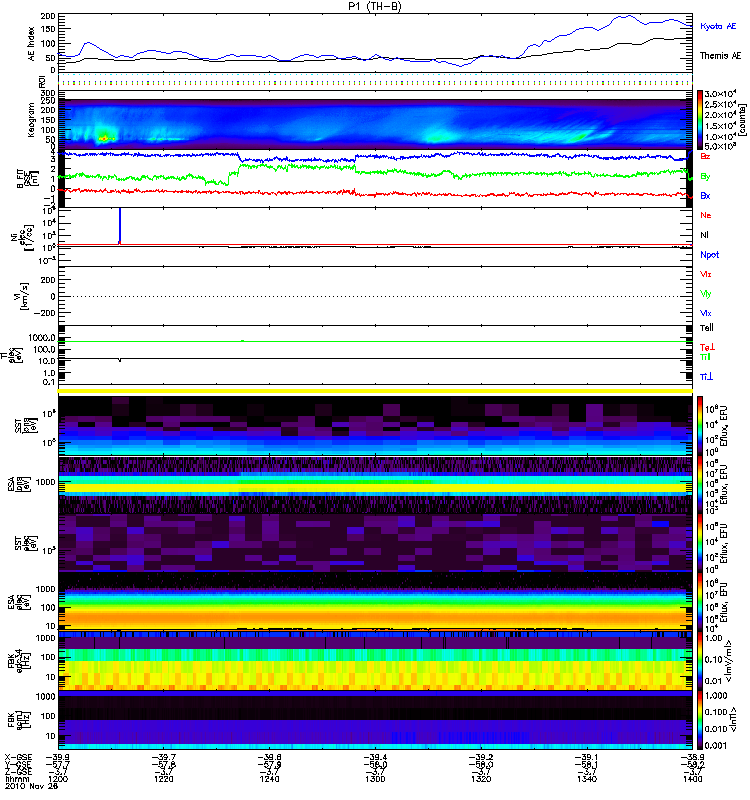This screenshot has width=750, height=800.
Task: Click the plot title P1 (TH-B)
Action: pos(375,6)
